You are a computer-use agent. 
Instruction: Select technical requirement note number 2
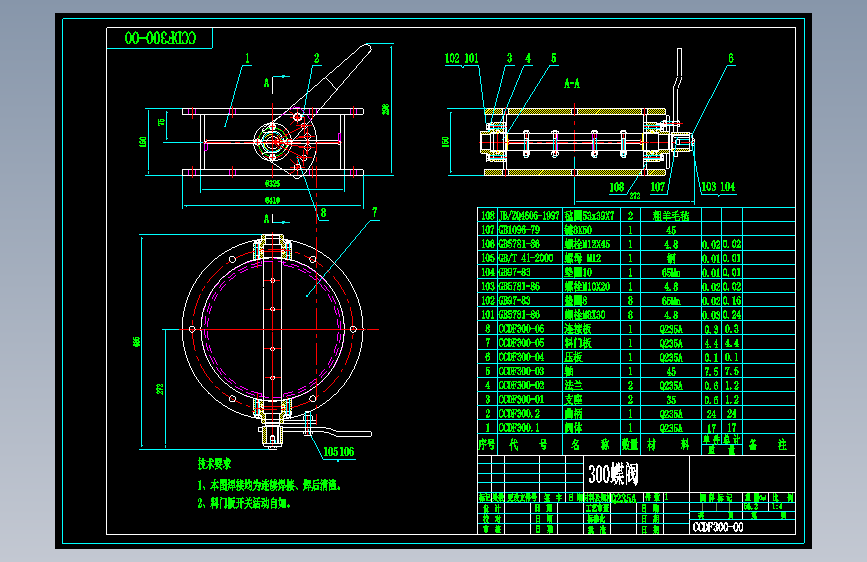[x=244, y=503]
